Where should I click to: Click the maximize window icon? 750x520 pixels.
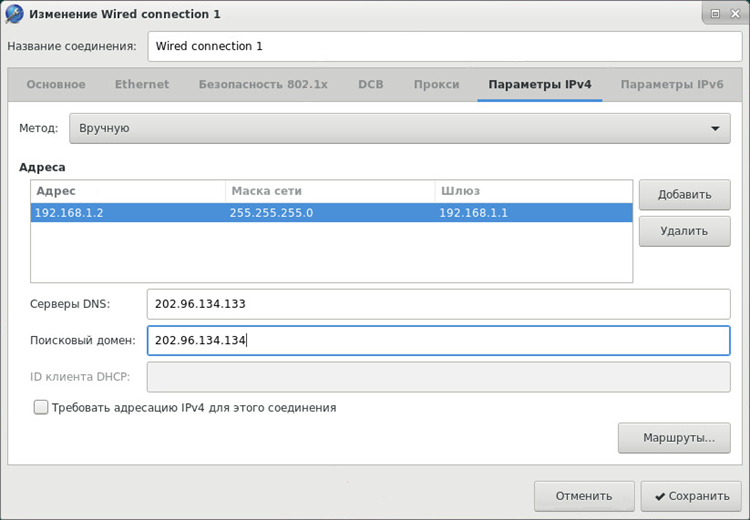(x=714, y=14)
